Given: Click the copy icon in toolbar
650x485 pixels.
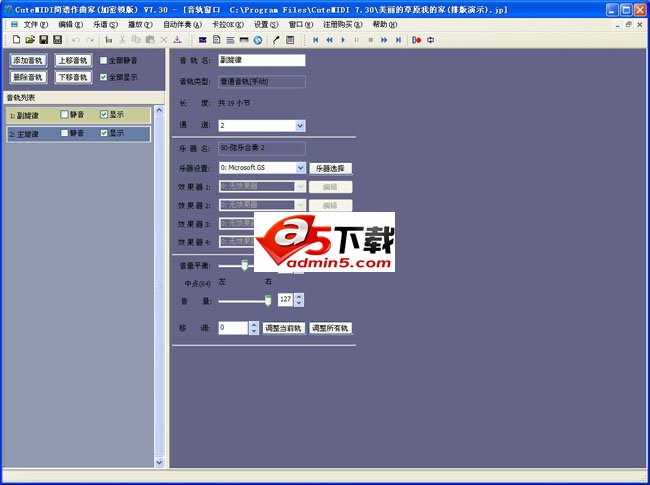Looking at the screenshot, I should [x=136, y=40].
